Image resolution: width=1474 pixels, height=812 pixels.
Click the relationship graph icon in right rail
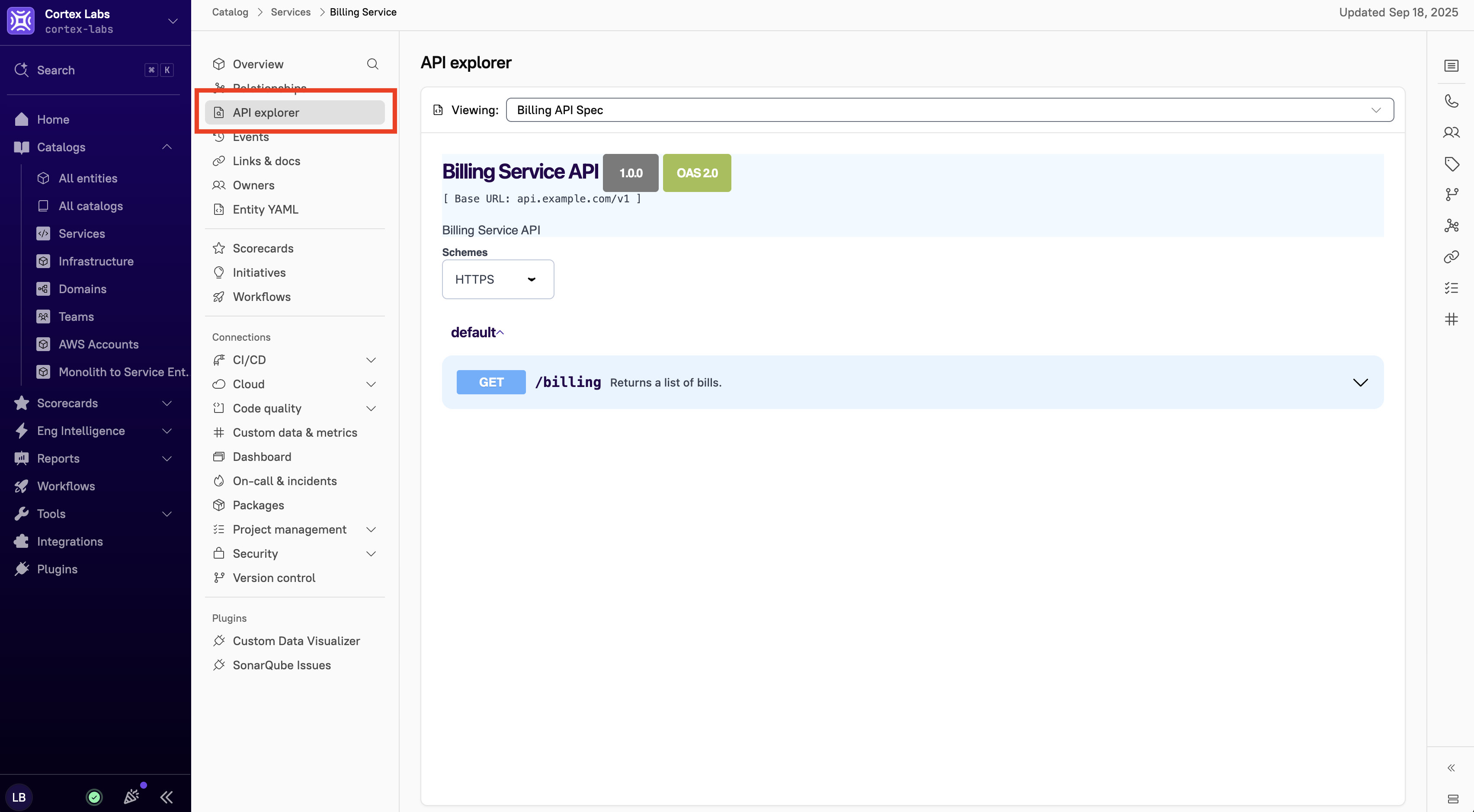(x=1451, y=225)
